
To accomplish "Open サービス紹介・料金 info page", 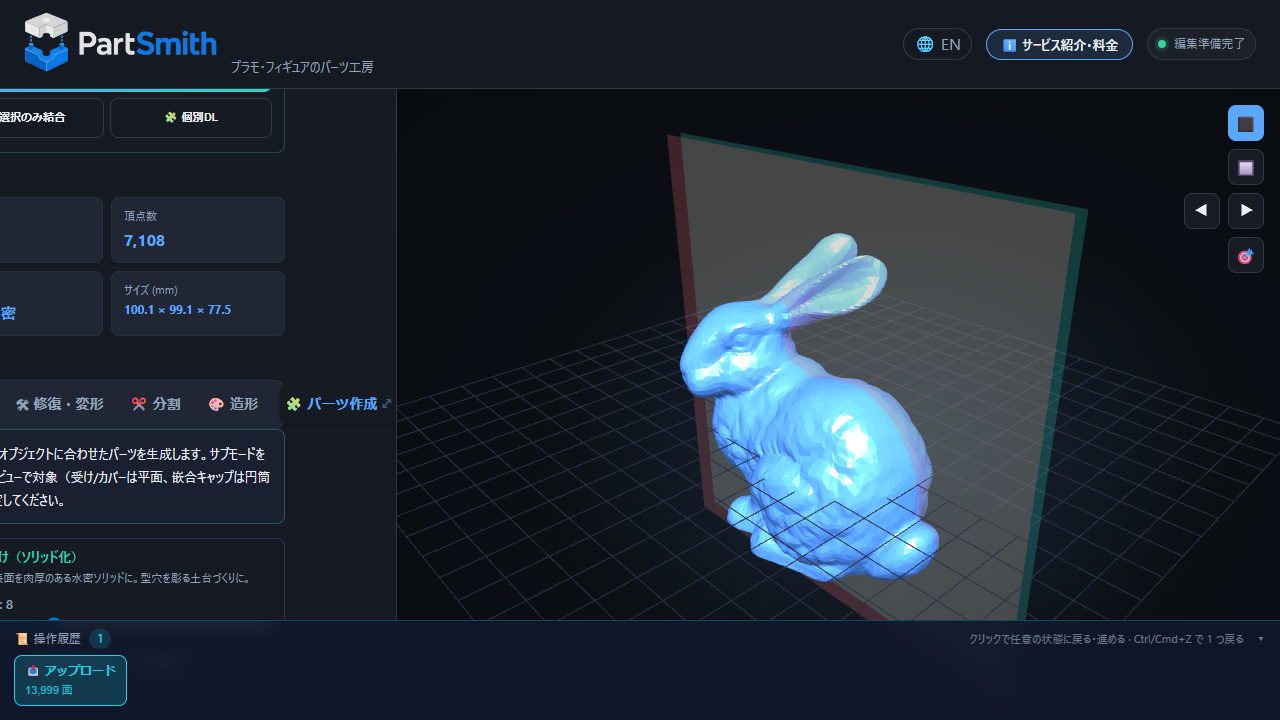I will tap(1059, 44).
